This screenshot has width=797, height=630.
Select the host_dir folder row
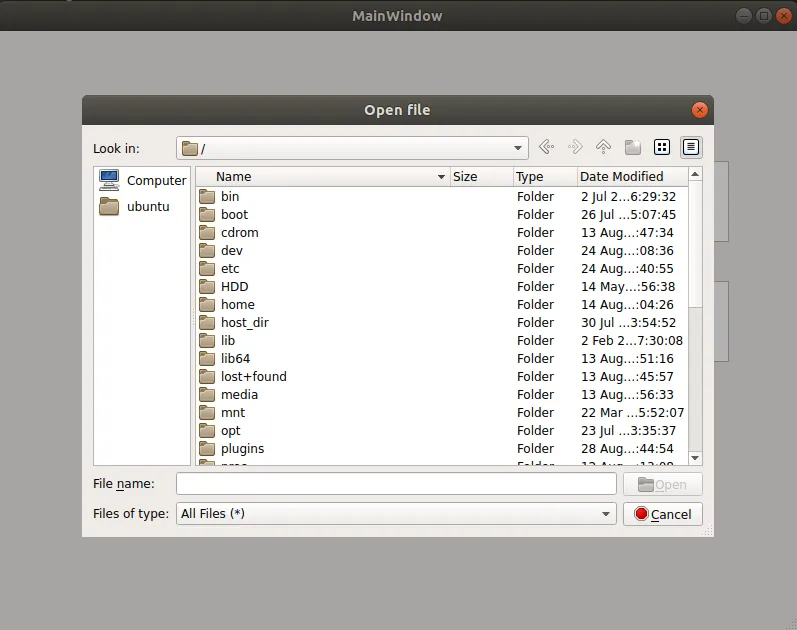pyautogui.click(x=245, y=323)
